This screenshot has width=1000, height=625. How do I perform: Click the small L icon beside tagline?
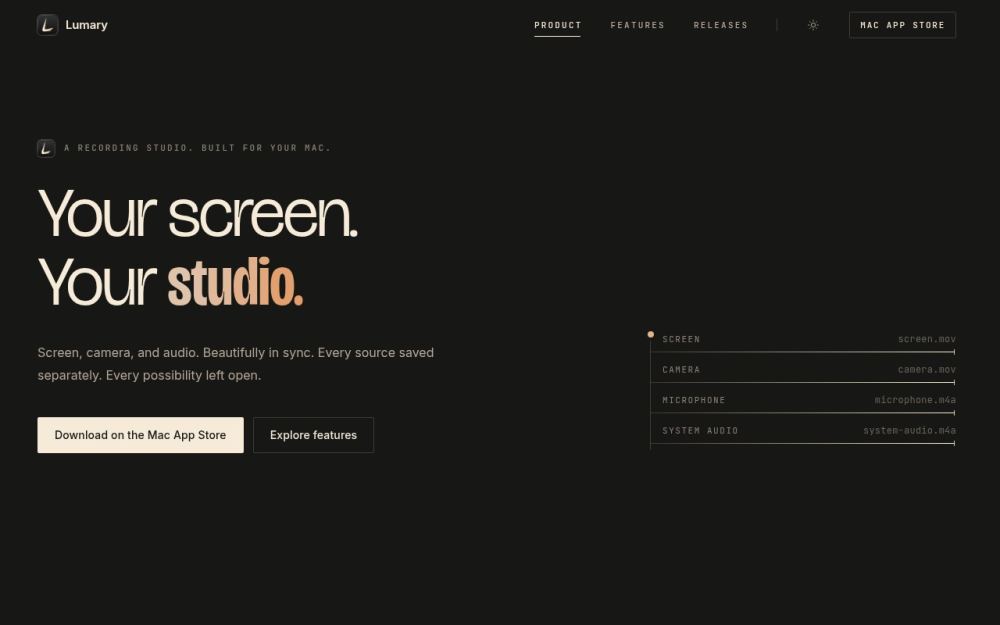[x=46, y=148]
